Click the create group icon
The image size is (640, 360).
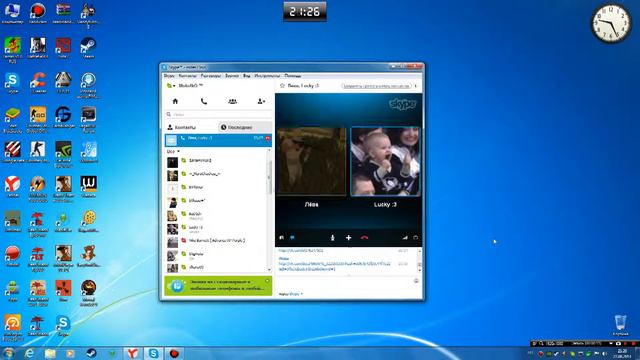pyautogui.click(x=232, y=101)
